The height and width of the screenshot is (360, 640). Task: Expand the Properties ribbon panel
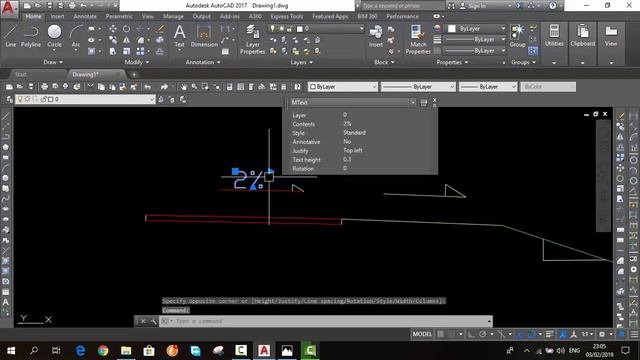click(x=452, y=62)
